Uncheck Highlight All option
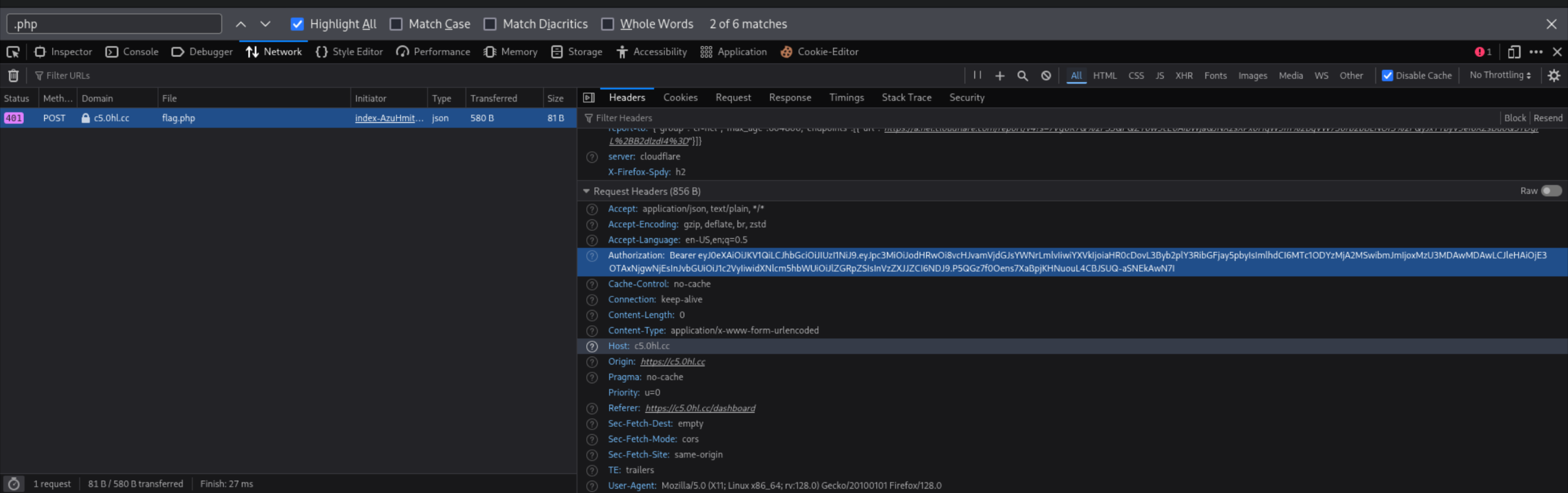This screenshot has height=493, width=1568. [297, 24]
